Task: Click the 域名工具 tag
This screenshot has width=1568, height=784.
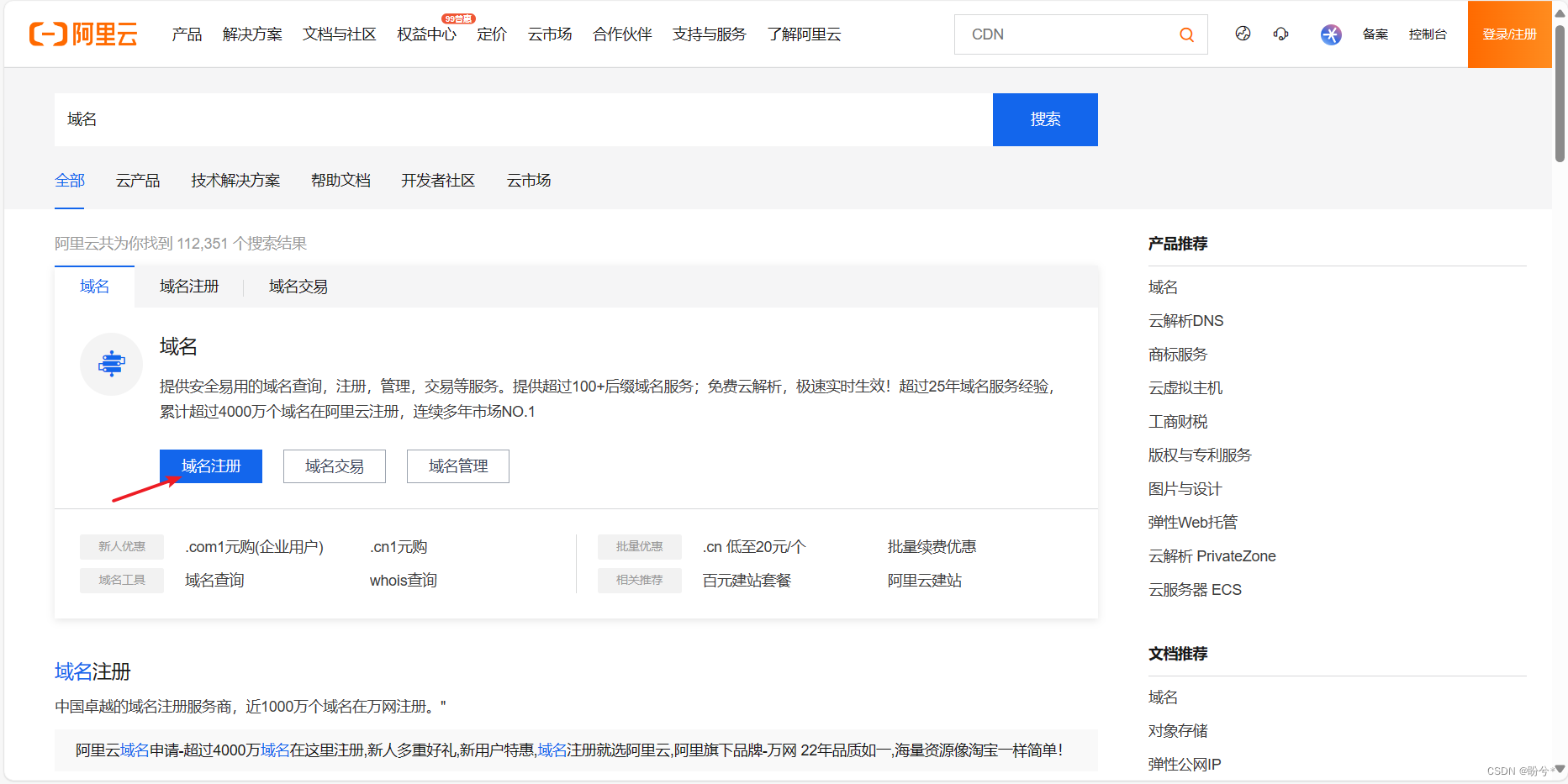Action: tap(122, 581)
